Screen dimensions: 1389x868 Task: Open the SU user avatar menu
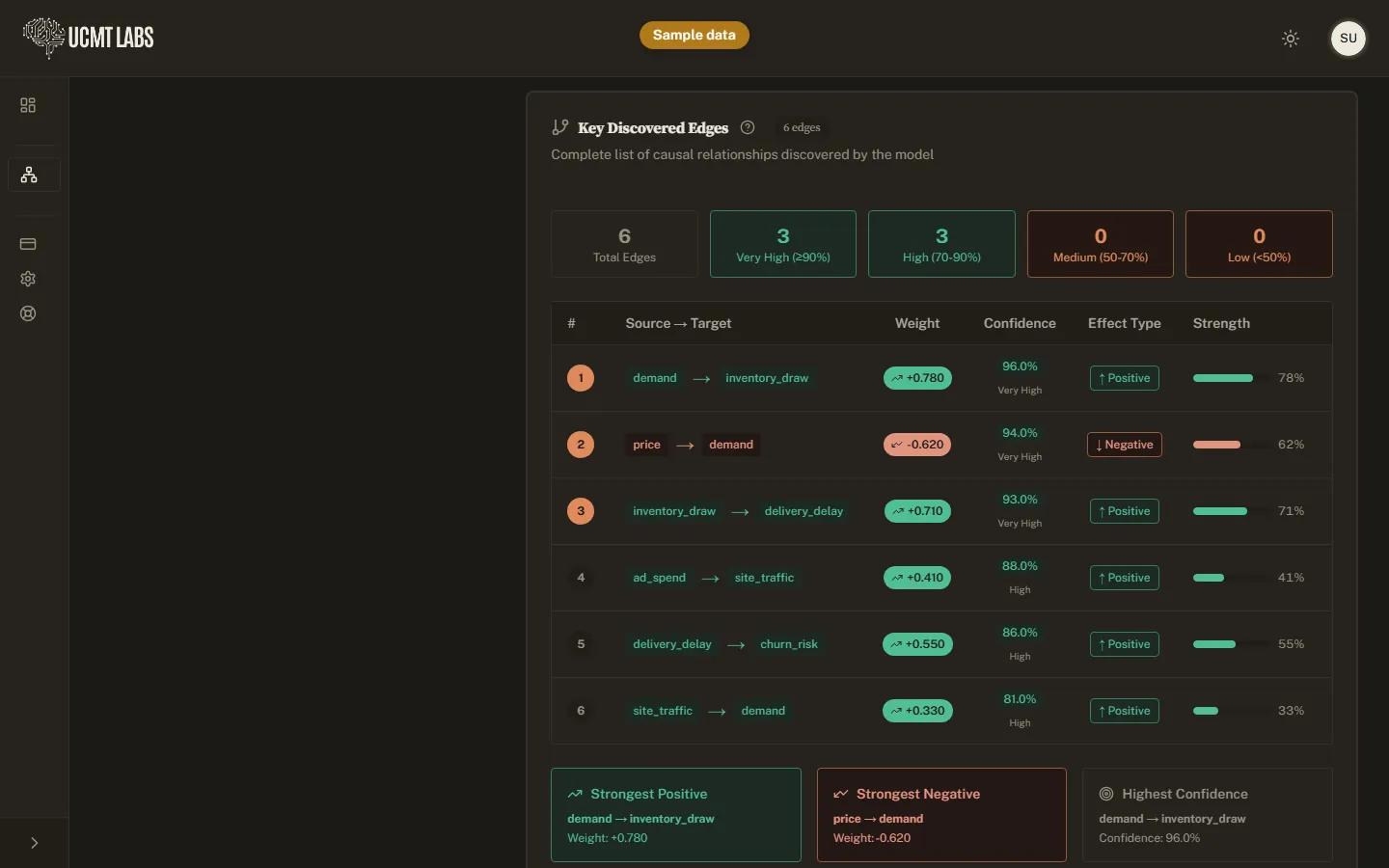[x=1348, y=39]
